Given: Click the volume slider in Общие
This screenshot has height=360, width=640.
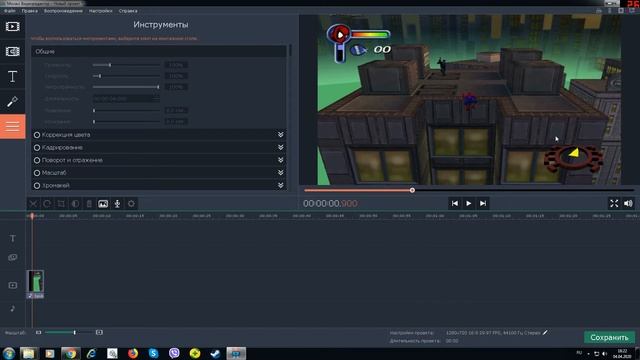Looking at the screenshot, I should point(126,65).
